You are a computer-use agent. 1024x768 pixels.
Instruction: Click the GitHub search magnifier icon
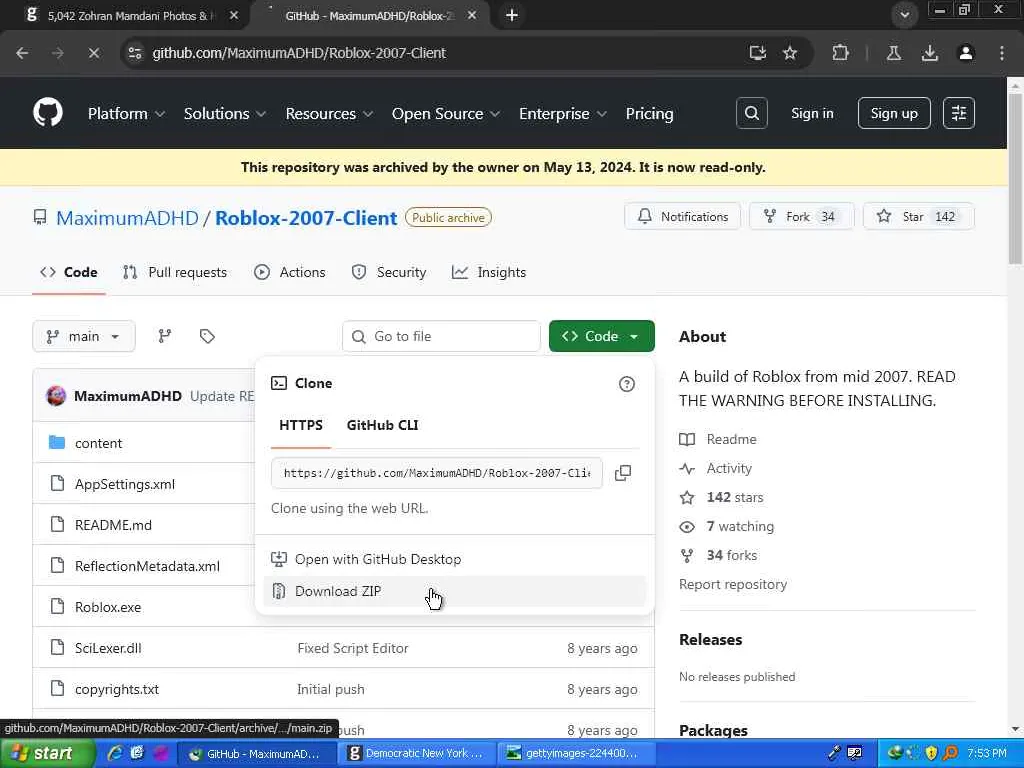[x=752, y=113]
